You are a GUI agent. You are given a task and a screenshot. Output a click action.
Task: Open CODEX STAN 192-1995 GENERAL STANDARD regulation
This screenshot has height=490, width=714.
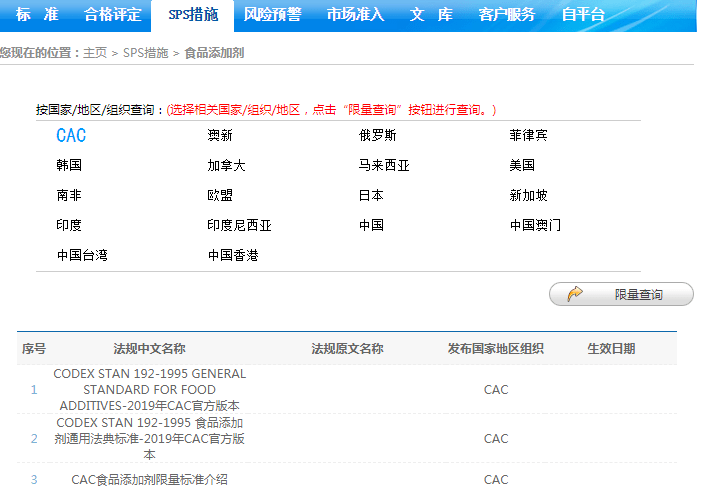(149, 389)
